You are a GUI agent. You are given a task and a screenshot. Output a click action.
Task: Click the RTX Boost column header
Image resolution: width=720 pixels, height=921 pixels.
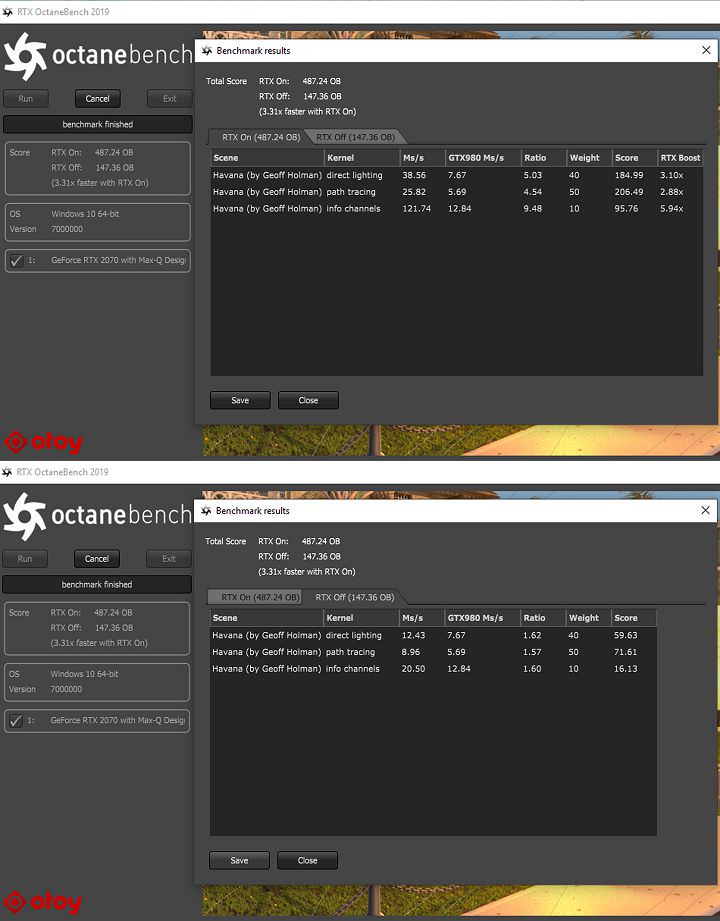point(680,157)
